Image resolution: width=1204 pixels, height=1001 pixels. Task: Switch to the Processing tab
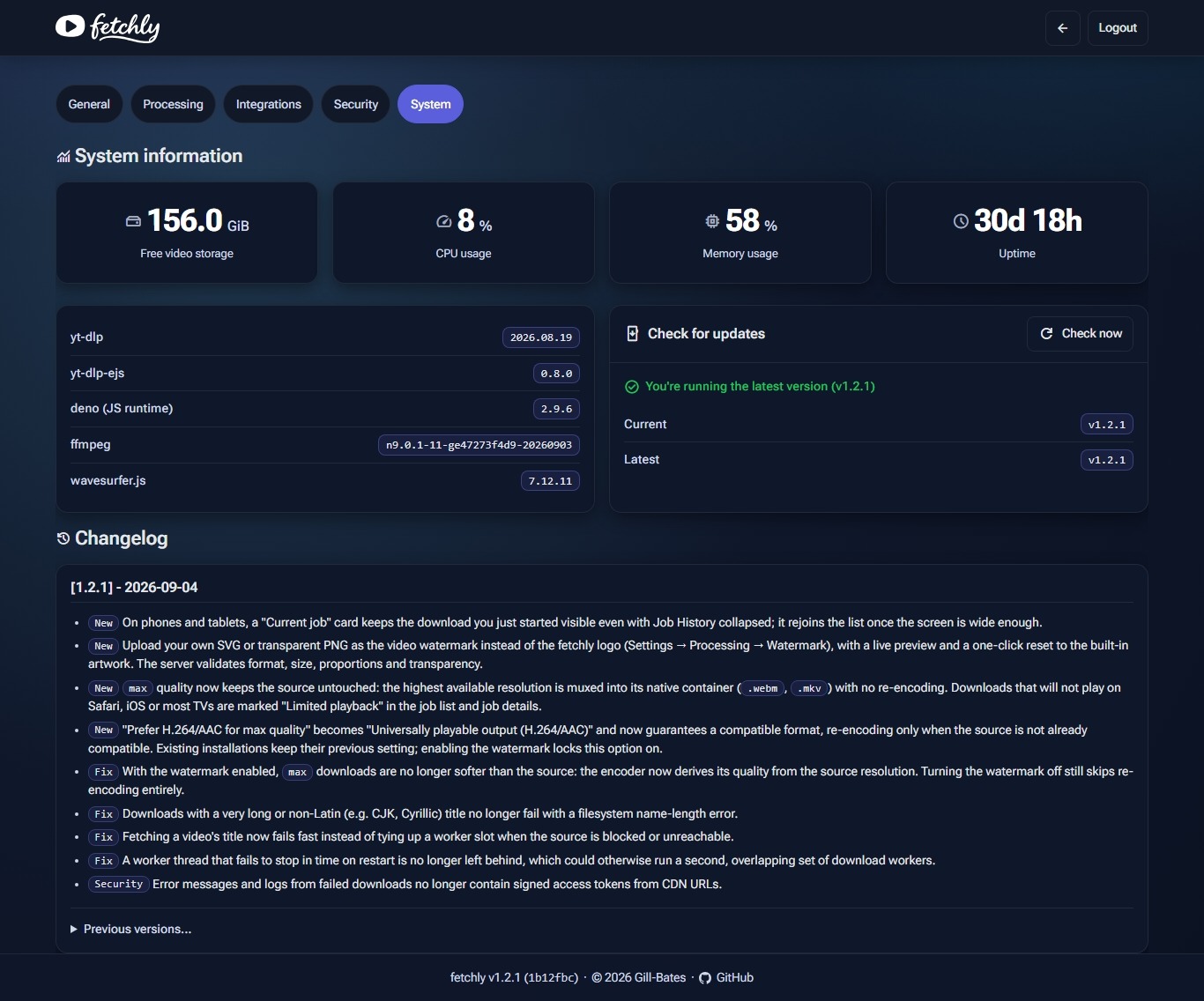click(173, 104)
